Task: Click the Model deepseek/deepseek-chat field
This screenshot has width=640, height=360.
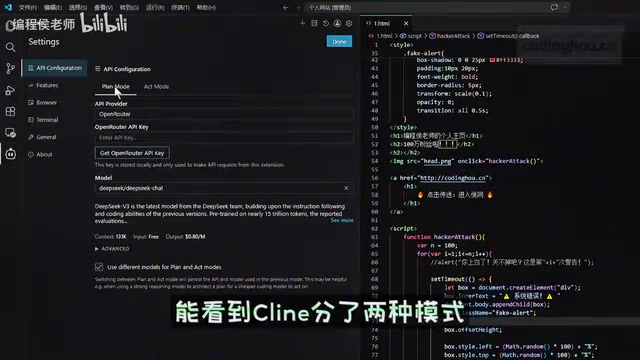Action: pos(224,188)
